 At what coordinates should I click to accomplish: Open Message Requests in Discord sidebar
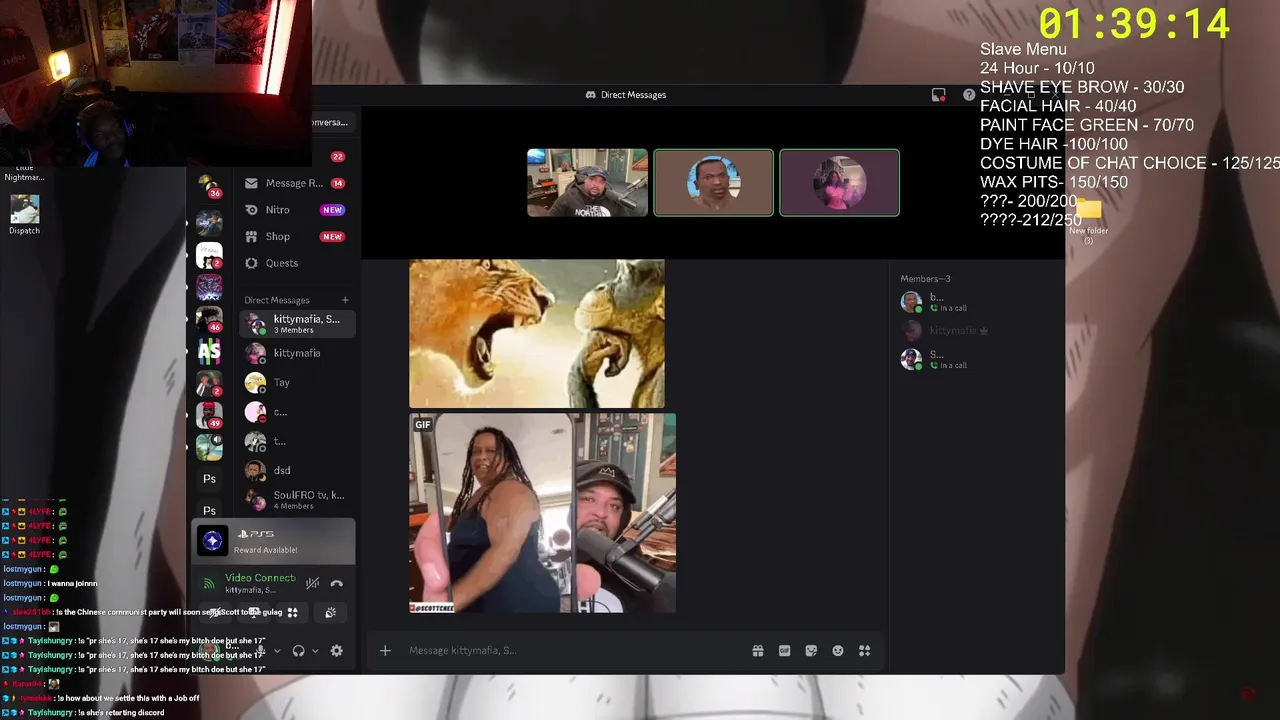pos(295,183)
